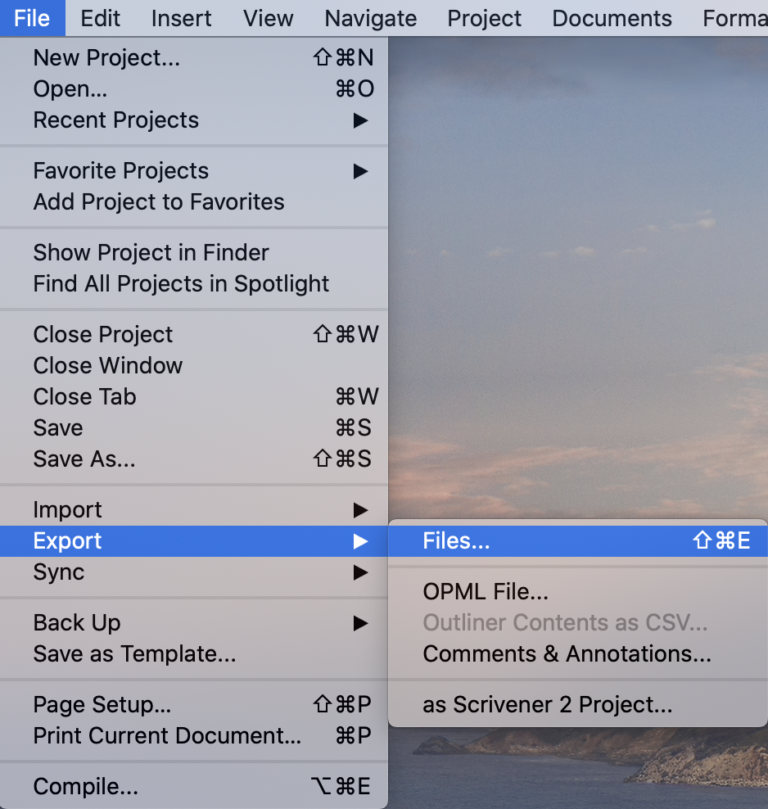Open an existing project
The height and width of the screenshot is (809, 768).
[70, 89]
